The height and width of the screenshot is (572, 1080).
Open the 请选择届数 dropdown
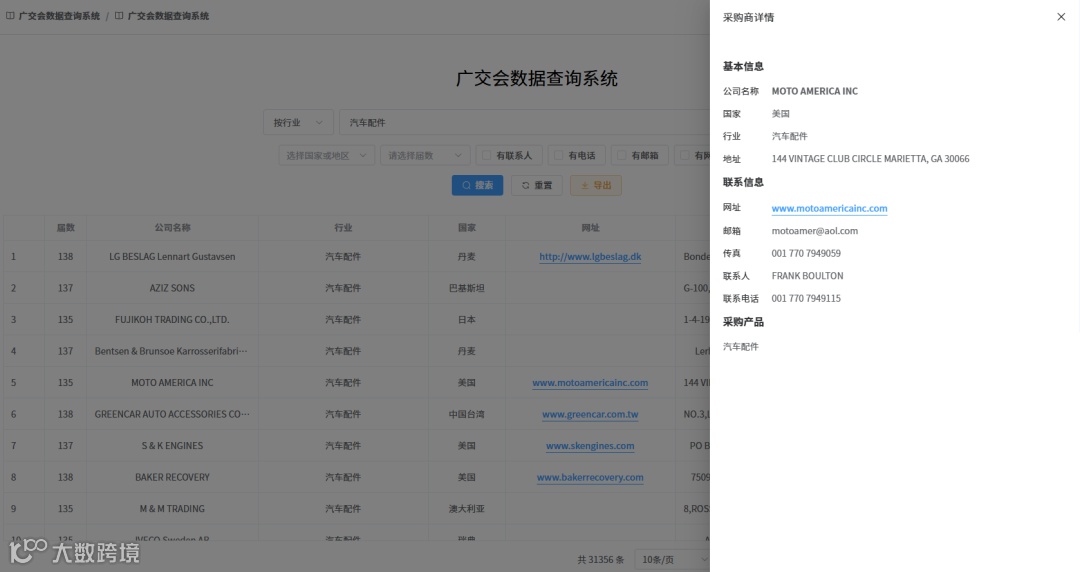pos(425,156)
